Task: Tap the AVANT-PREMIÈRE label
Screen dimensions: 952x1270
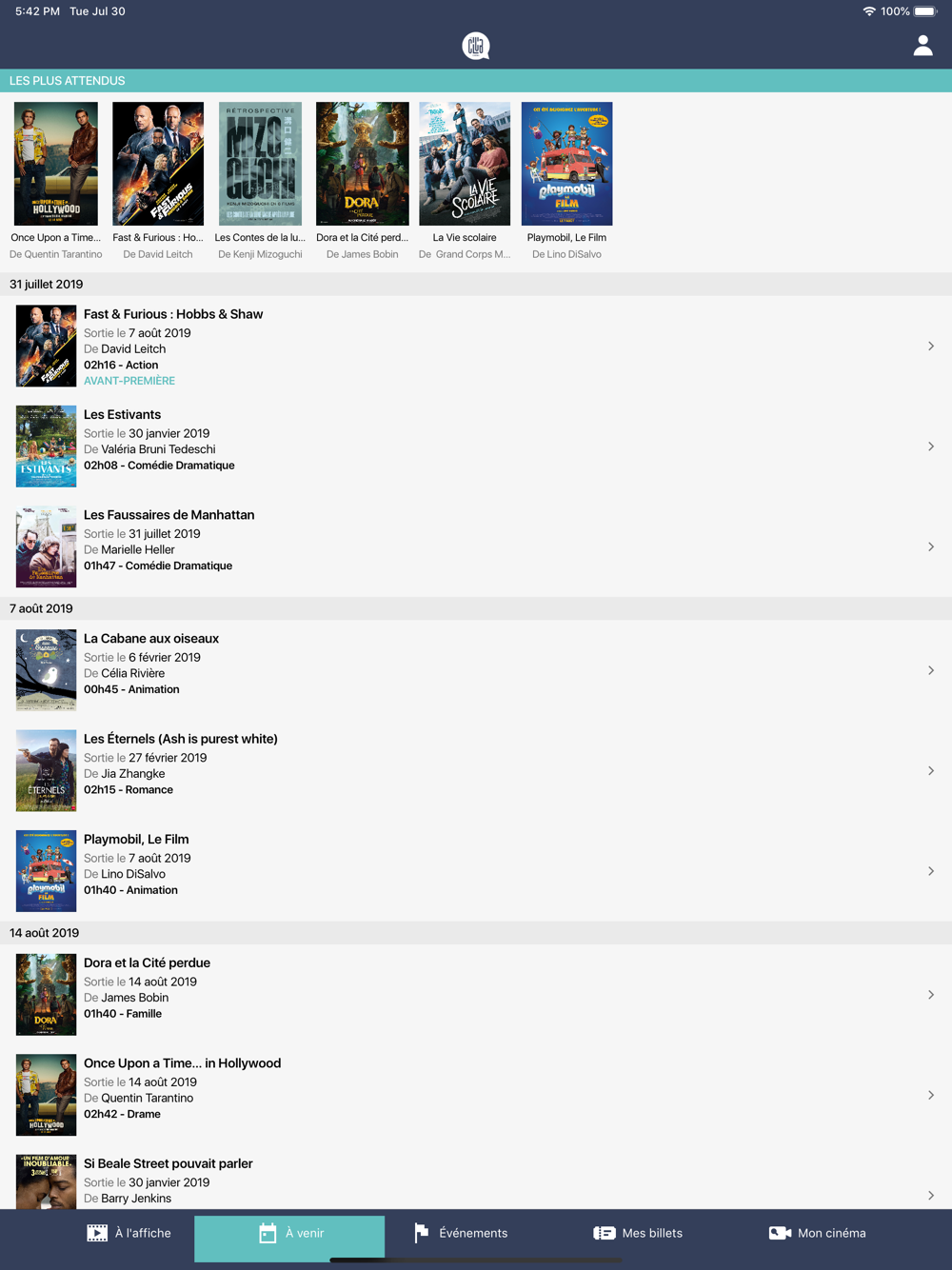Action: pyautogui.click(x=129, y=381)
